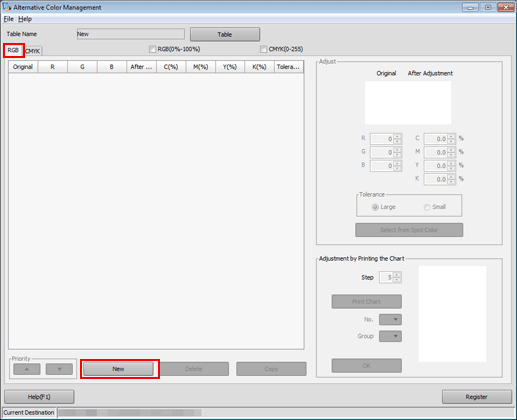Increase the B value with up arrow
The height and width of the screenshot is (420, 517).
click(397, 163)
